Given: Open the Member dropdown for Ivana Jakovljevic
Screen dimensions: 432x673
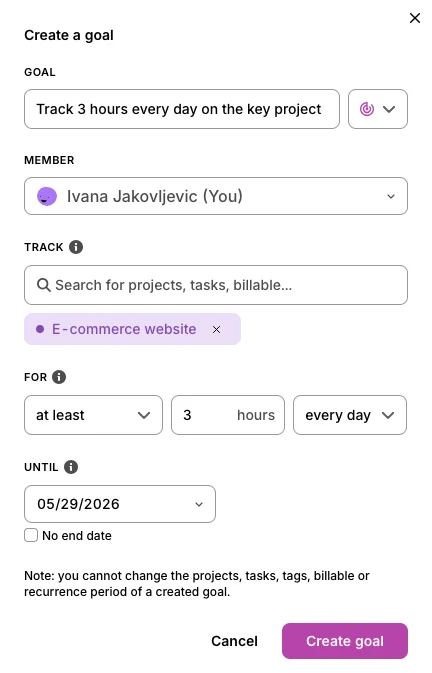Looking at the screenshot, I should pos(216,196).
